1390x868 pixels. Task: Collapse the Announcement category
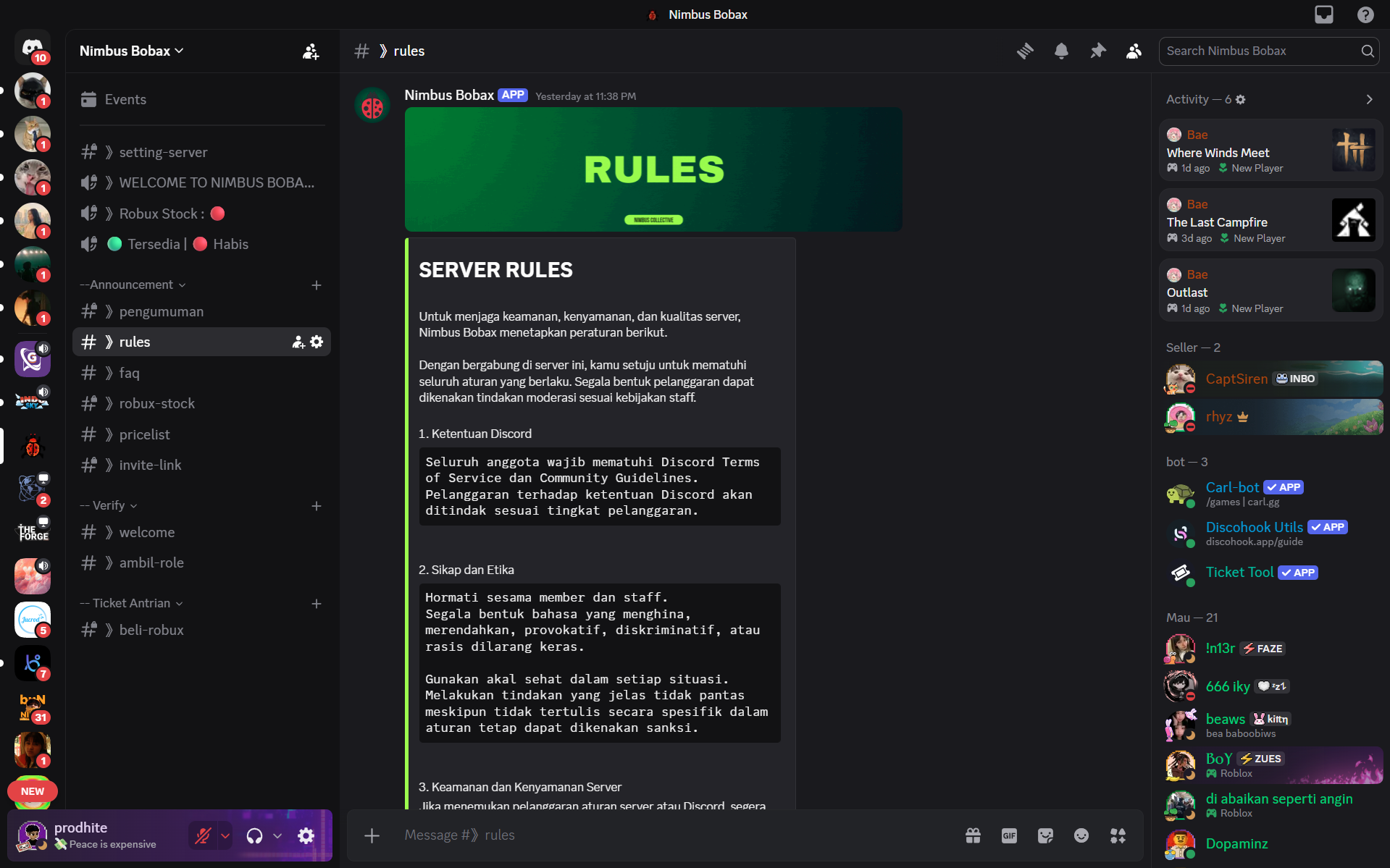[133, 285]
